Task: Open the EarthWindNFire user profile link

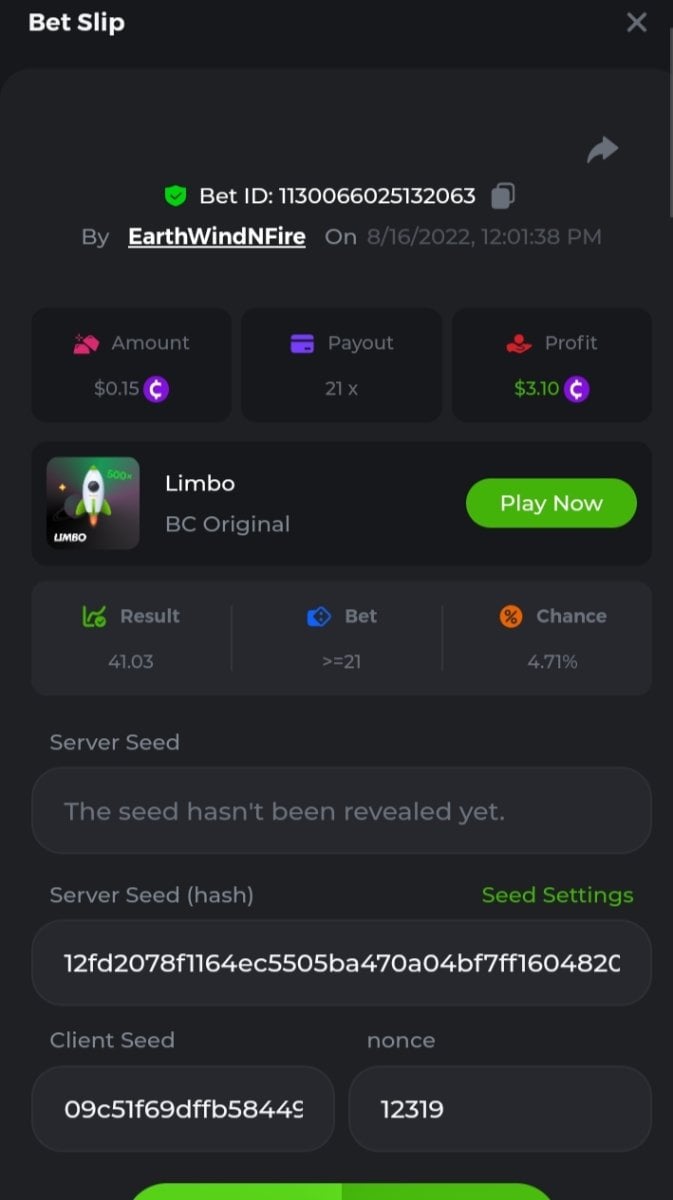Action: coord(216,237)
